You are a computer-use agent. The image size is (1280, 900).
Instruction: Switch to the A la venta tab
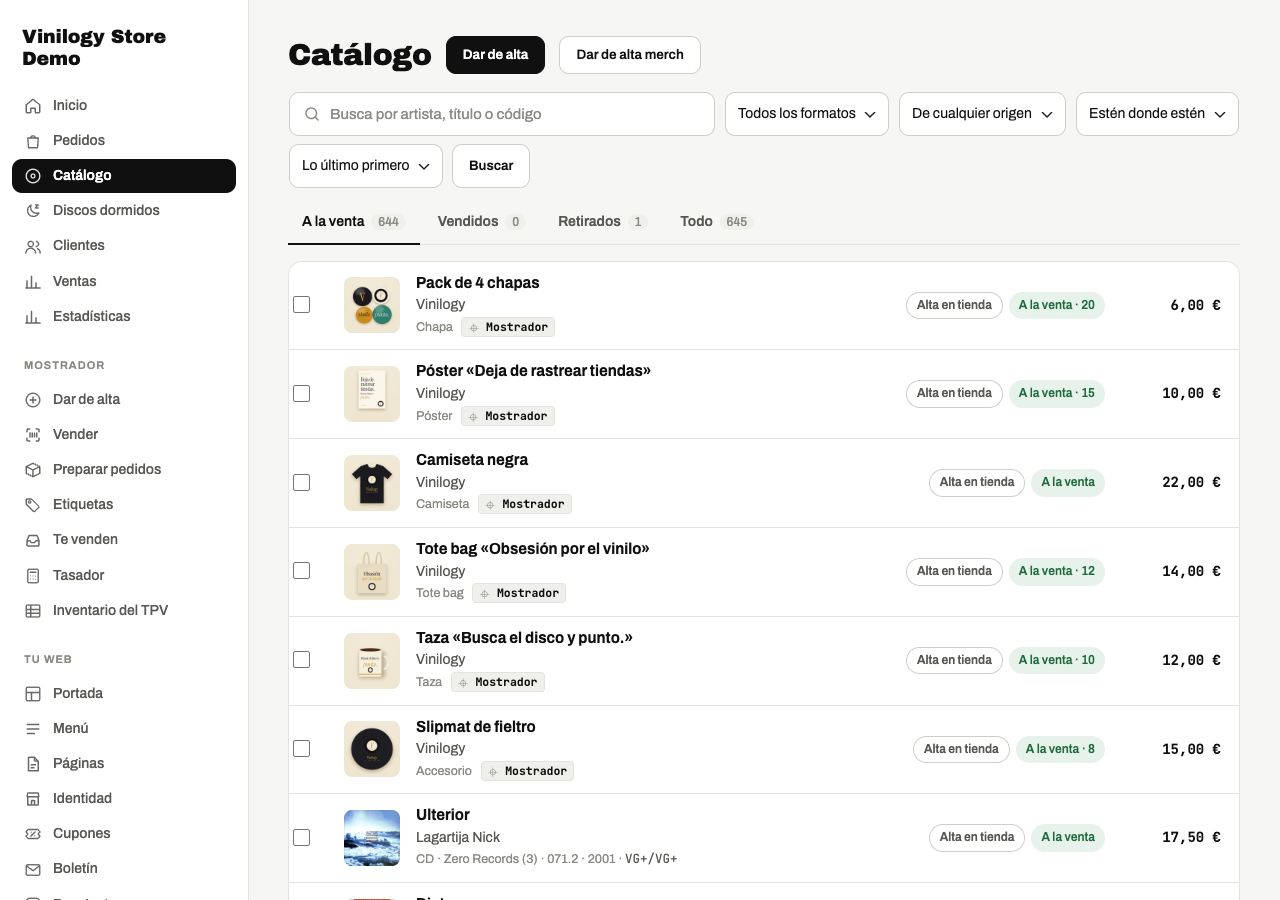click(353, 222)
